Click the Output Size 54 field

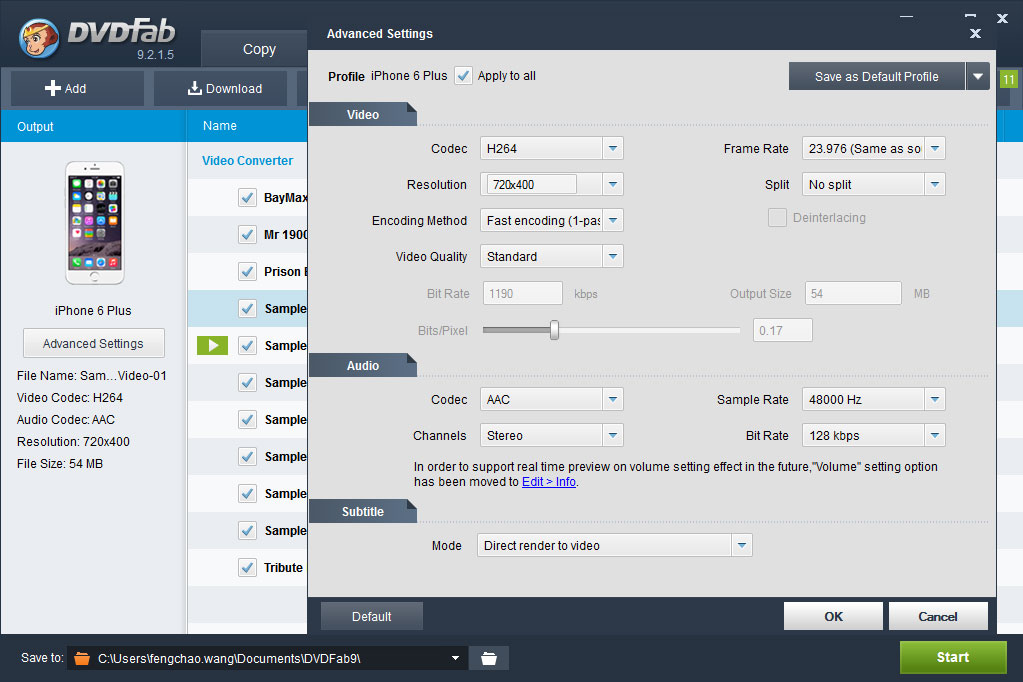click(x=853, y=294)
